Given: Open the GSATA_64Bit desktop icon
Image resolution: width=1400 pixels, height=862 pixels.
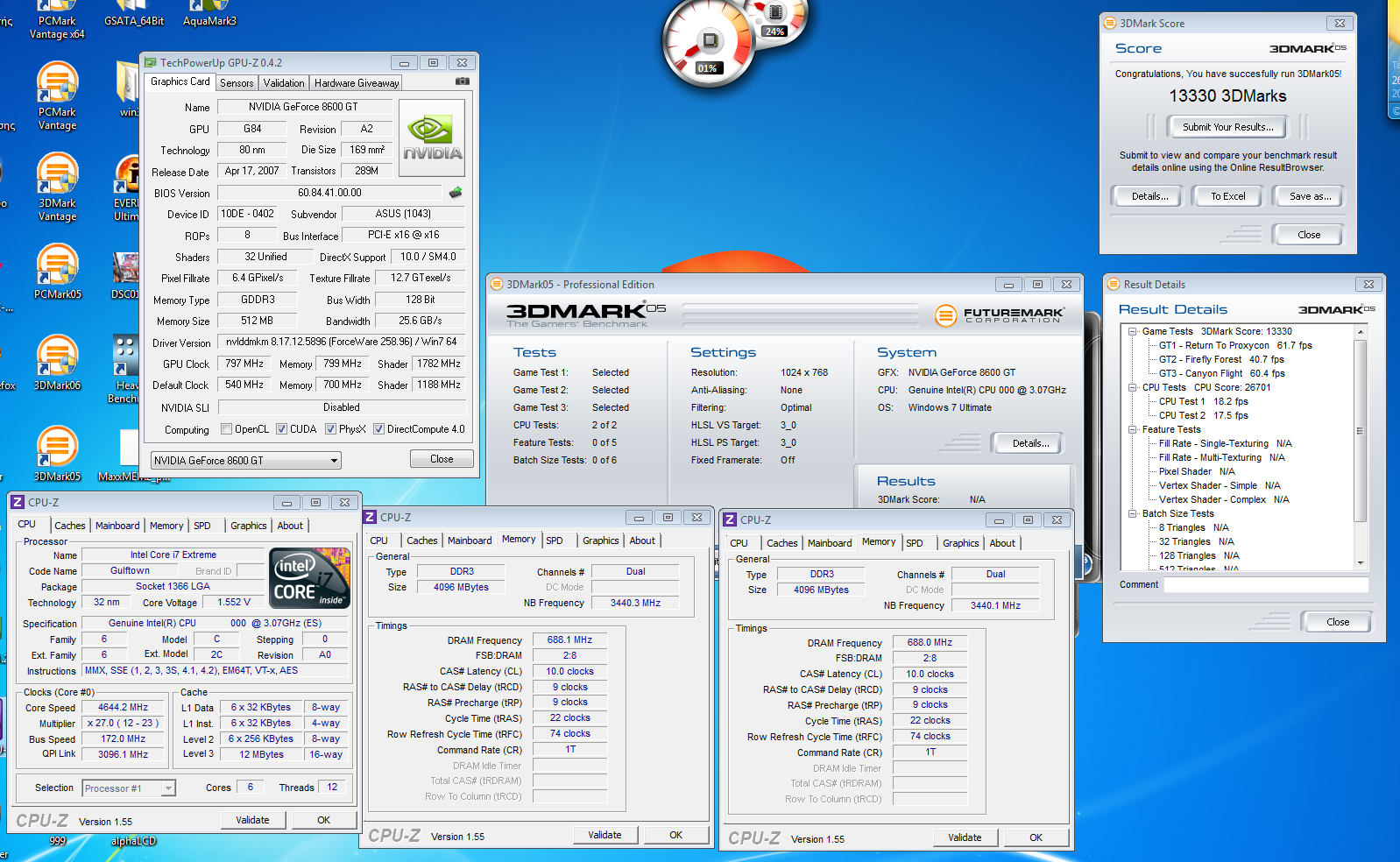Looking at the screenshot, I should 134,14.
